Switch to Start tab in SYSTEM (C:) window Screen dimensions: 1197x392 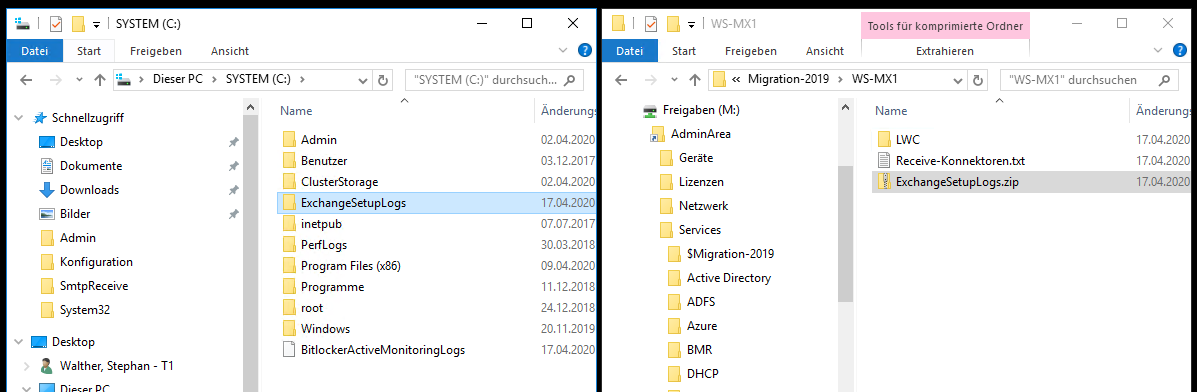pyautogui.click(x=89, y=51)
